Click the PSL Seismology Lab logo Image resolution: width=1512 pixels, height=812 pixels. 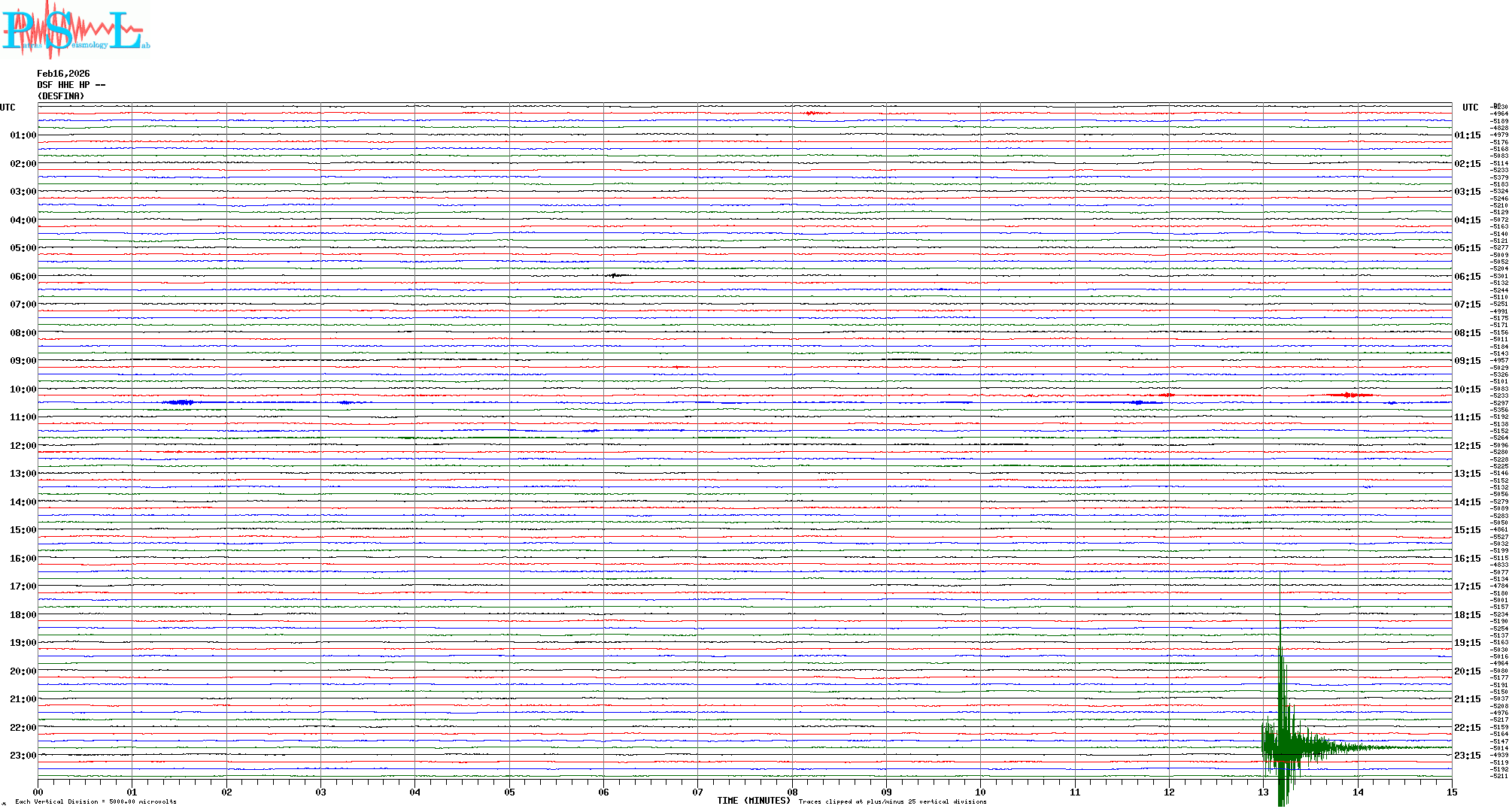75,30
